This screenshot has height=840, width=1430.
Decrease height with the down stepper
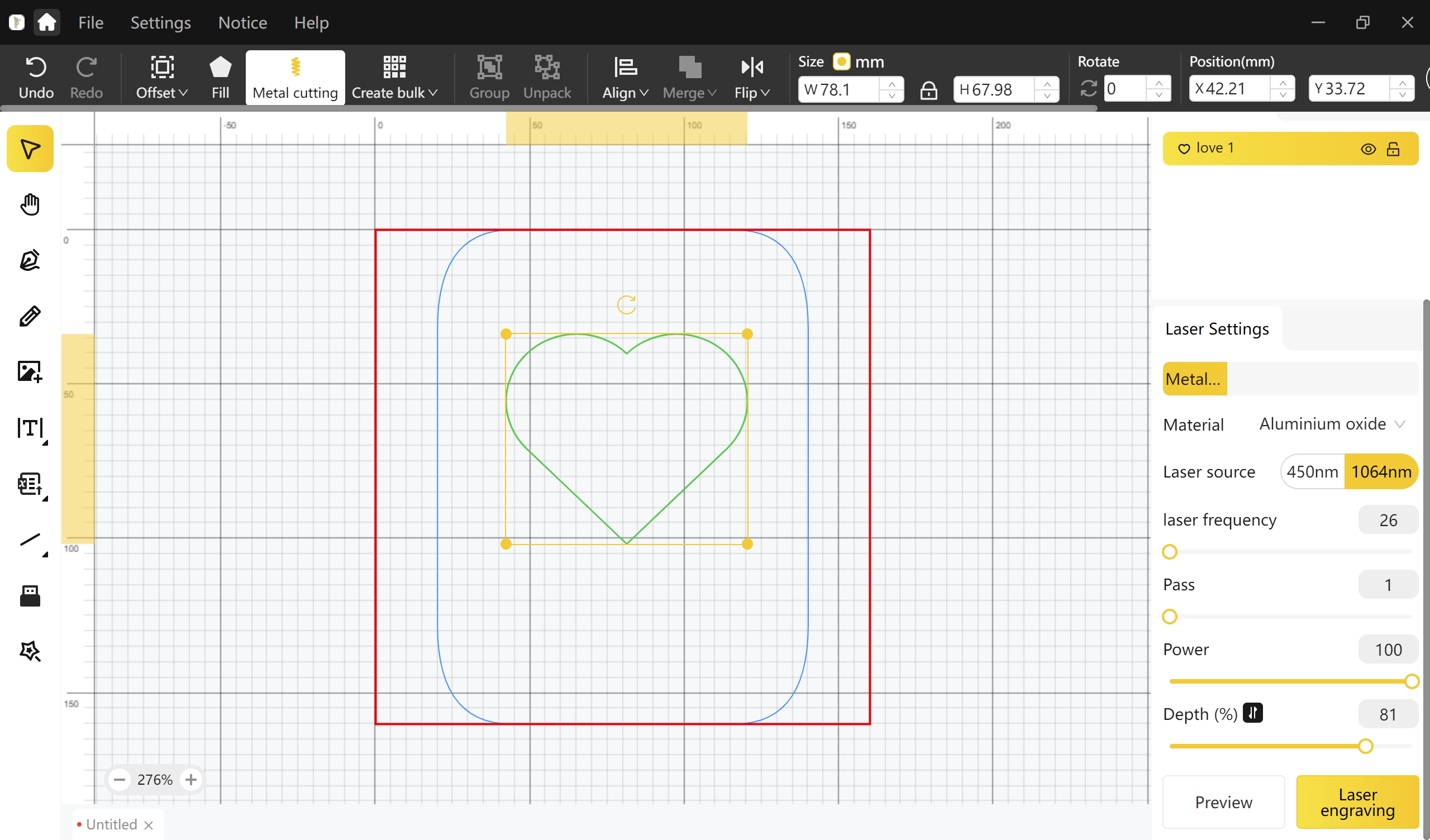pos(1047,96)
